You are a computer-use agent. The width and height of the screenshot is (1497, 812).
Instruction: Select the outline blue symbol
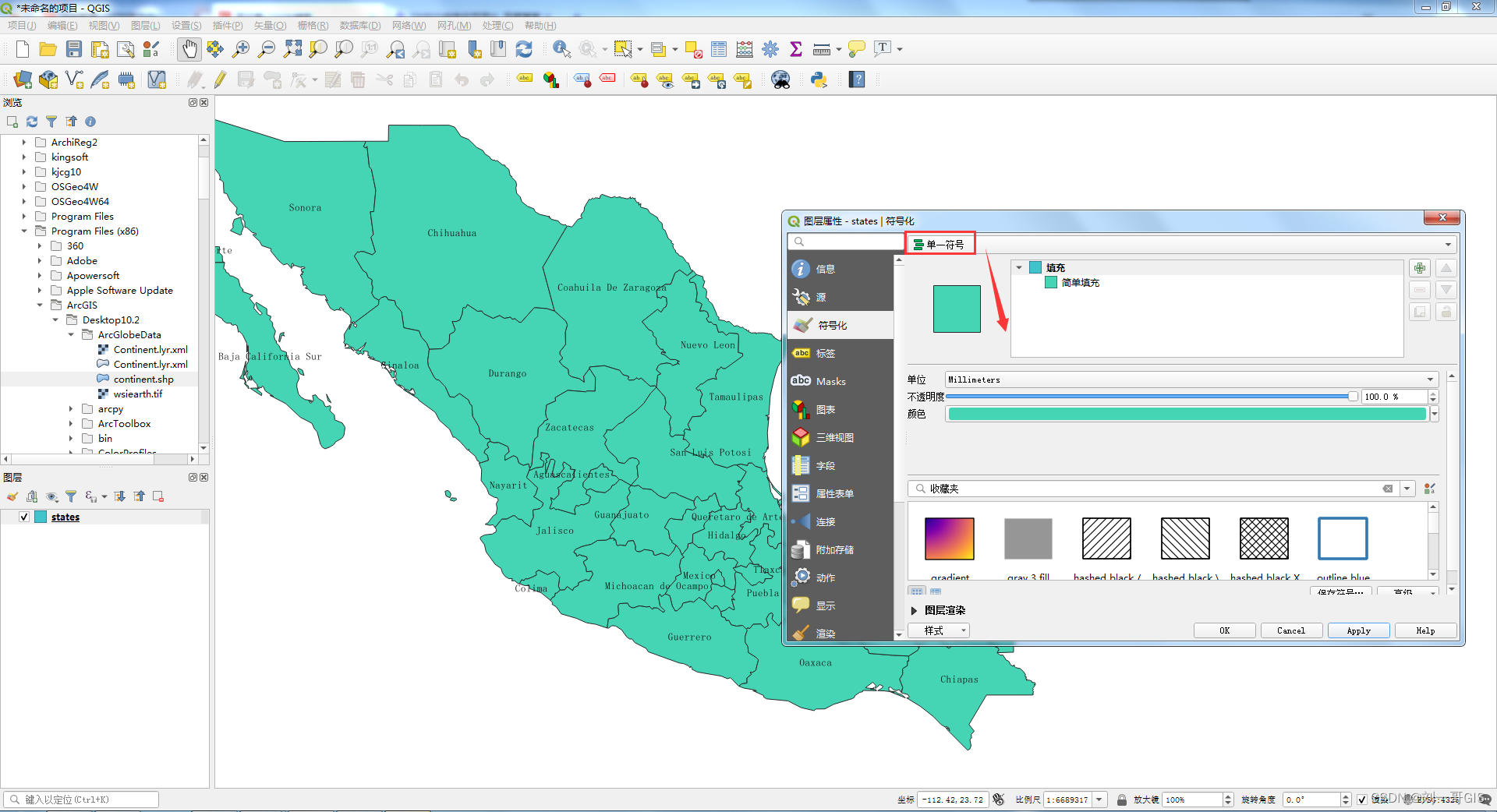(1343, 538)
